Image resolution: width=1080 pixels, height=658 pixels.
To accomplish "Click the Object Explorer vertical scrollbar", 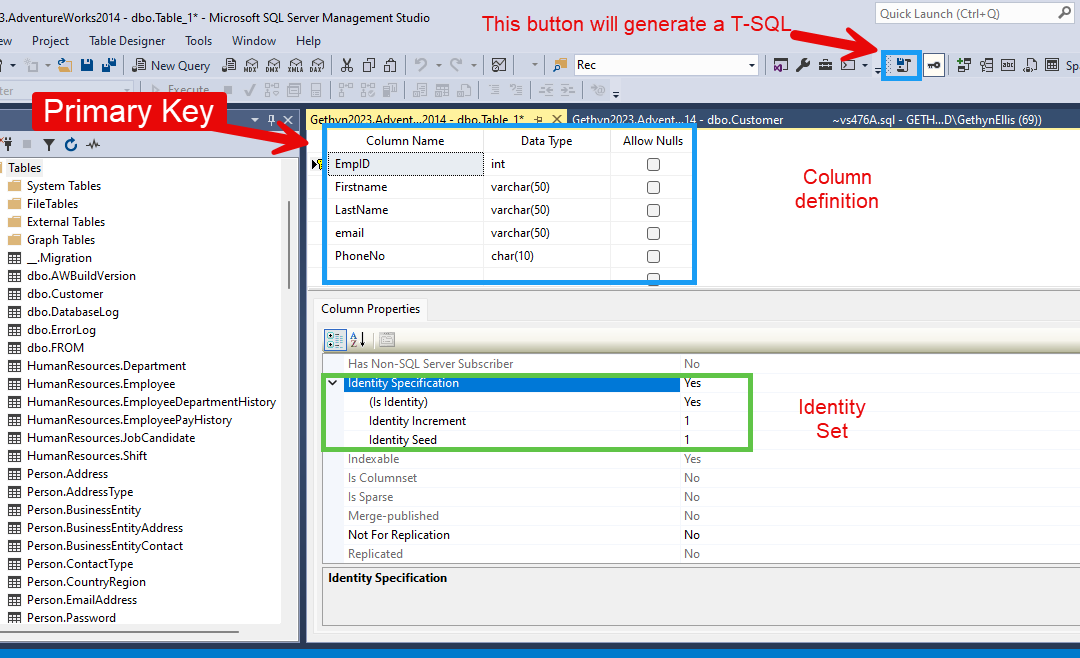I will [289, 245].
